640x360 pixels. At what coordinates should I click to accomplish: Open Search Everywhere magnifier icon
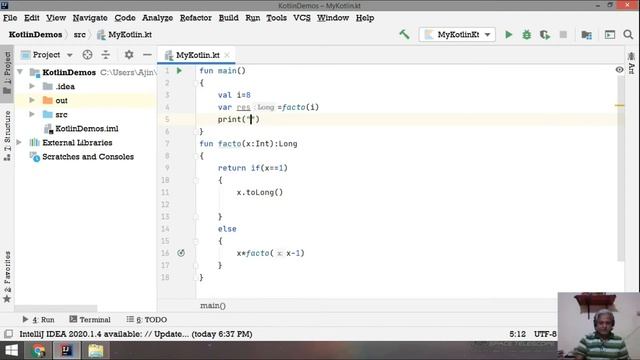(x=628, y=35)
